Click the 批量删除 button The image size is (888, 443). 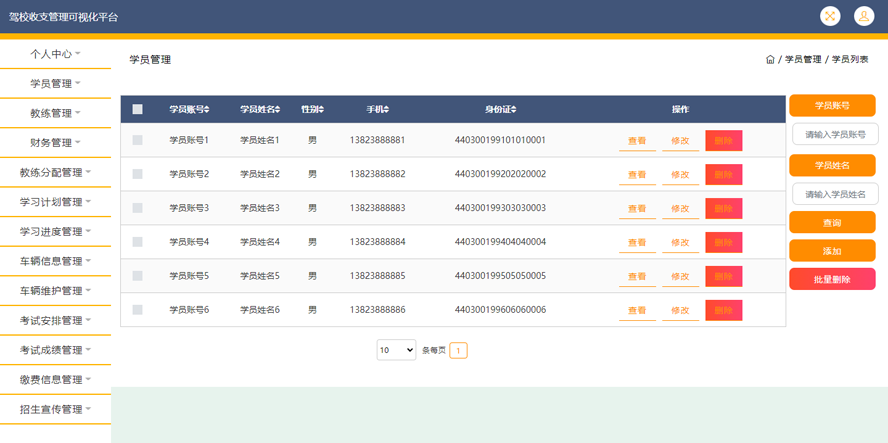click(832, 280)
